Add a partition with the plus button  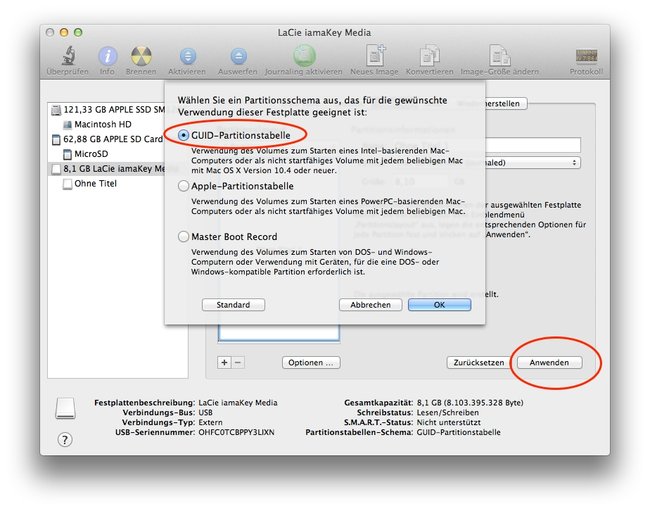[224, 363]
